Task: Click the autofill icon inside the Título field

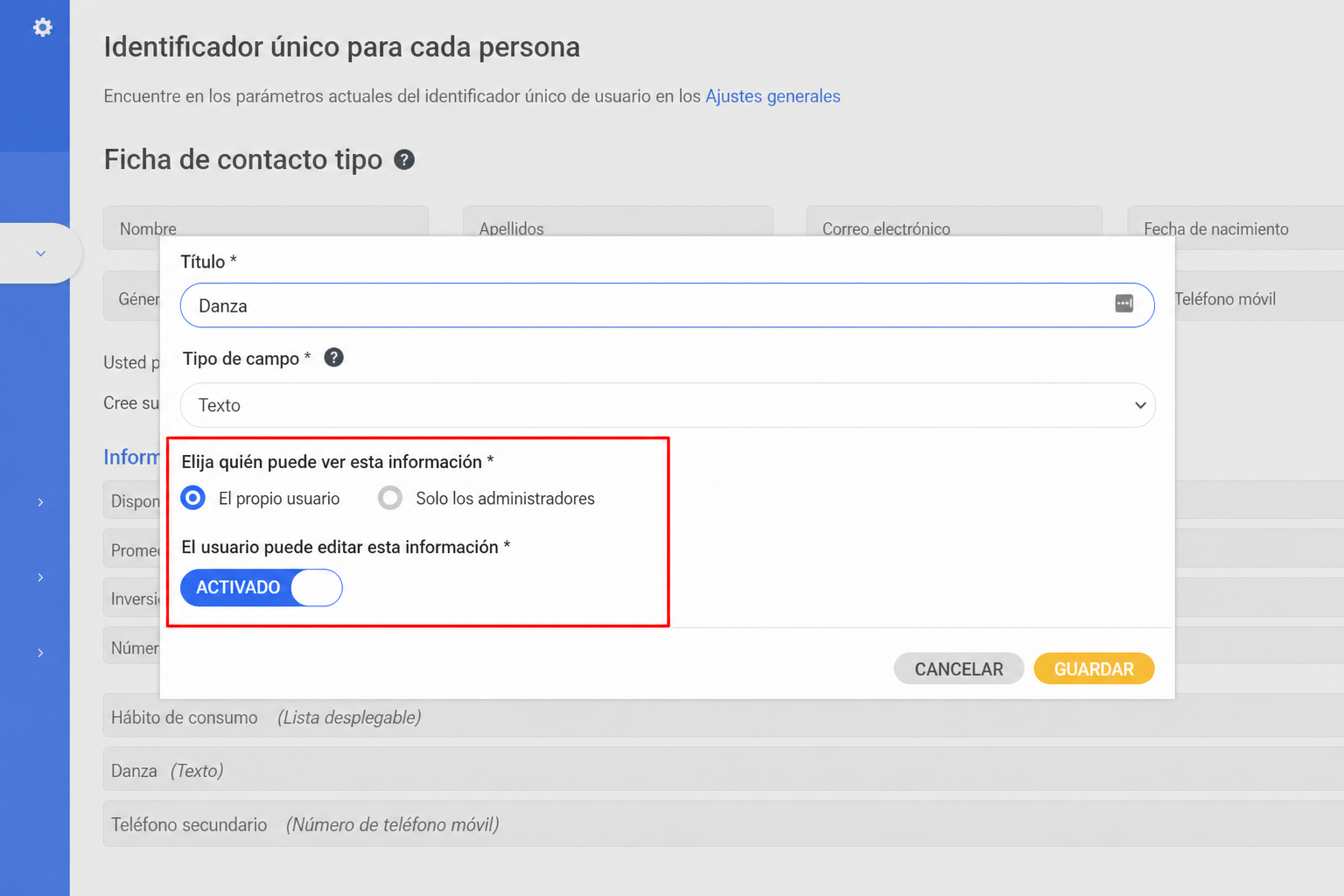Action: (1123, 304)
